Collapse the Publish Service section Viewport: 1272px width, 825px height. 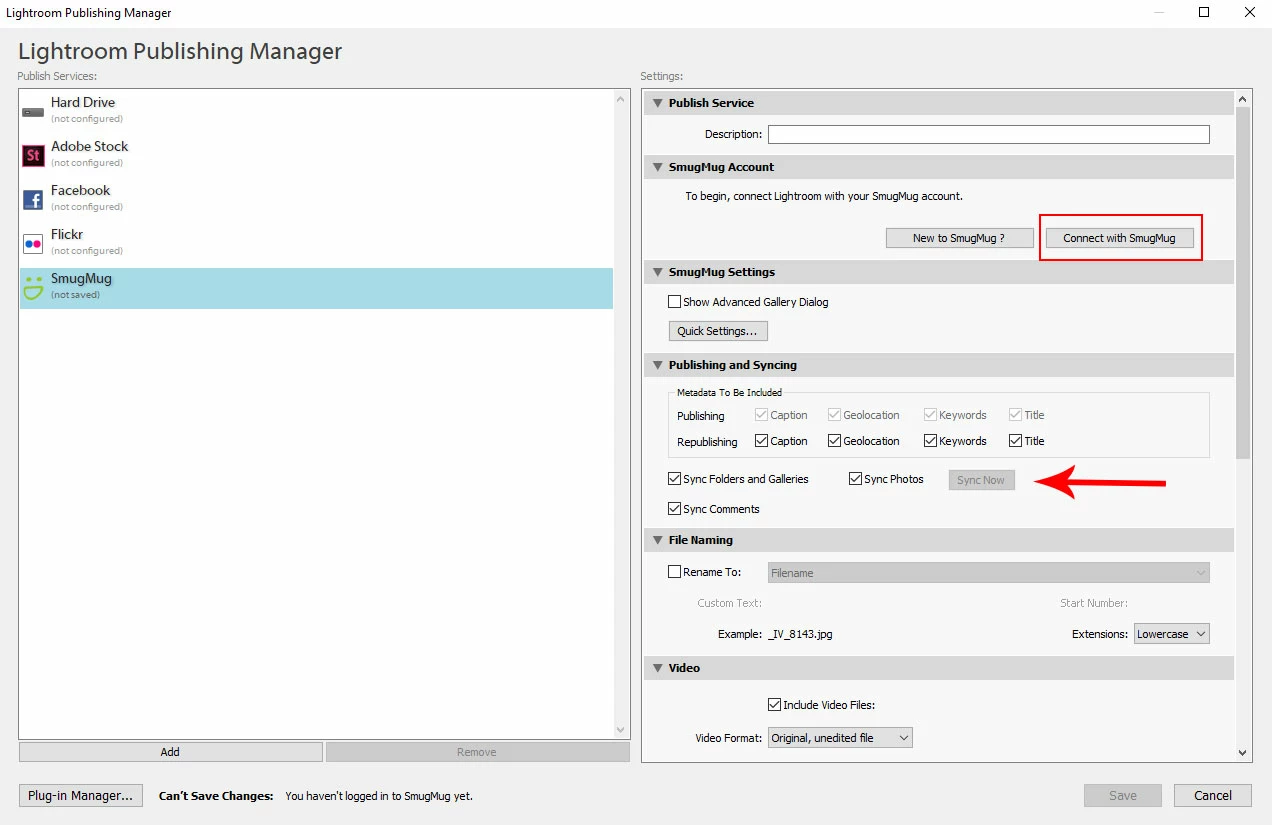657,103
